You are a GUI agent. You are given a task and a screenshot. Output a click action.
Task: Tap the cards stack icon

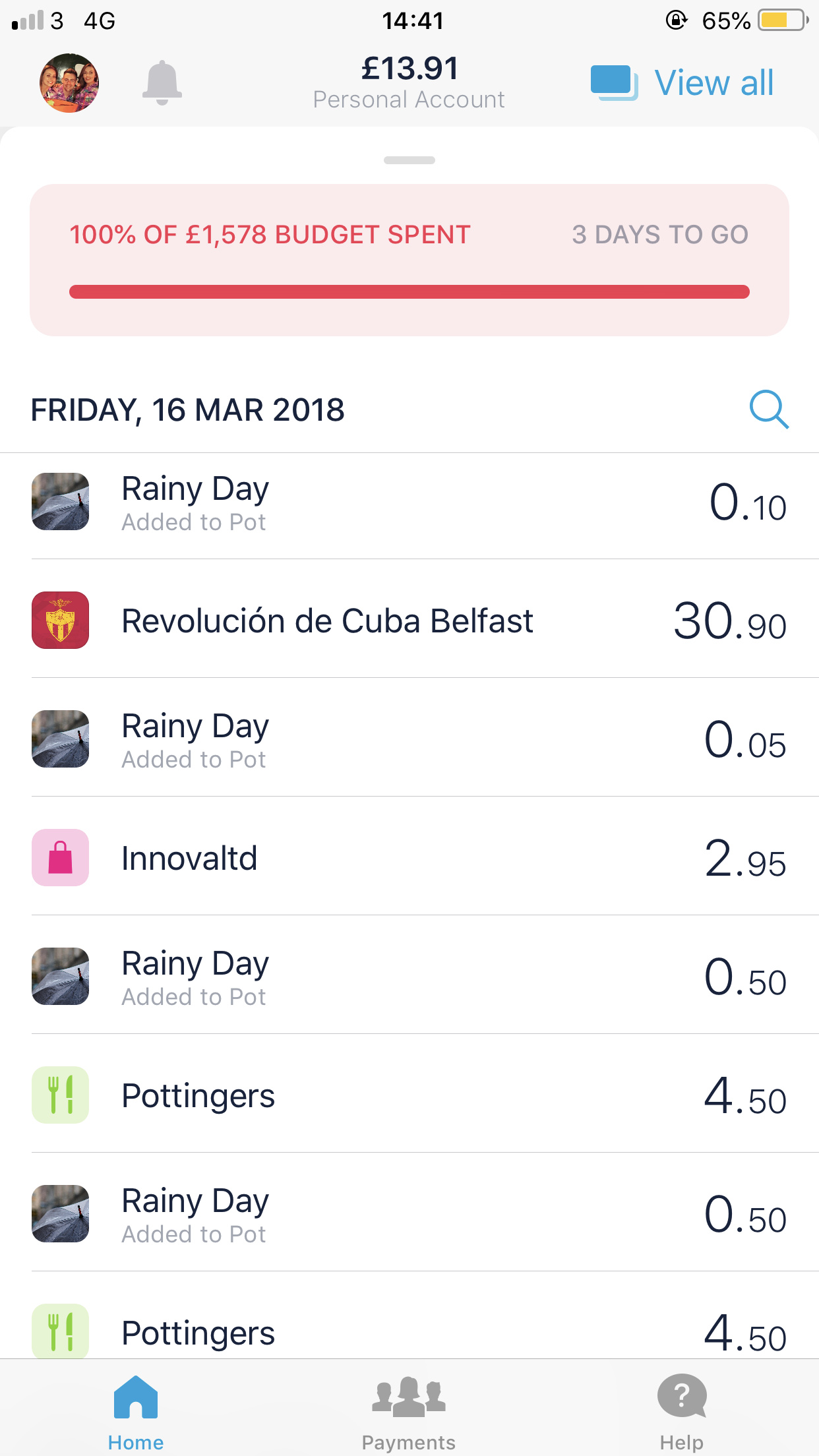click(x=614, y=83)
